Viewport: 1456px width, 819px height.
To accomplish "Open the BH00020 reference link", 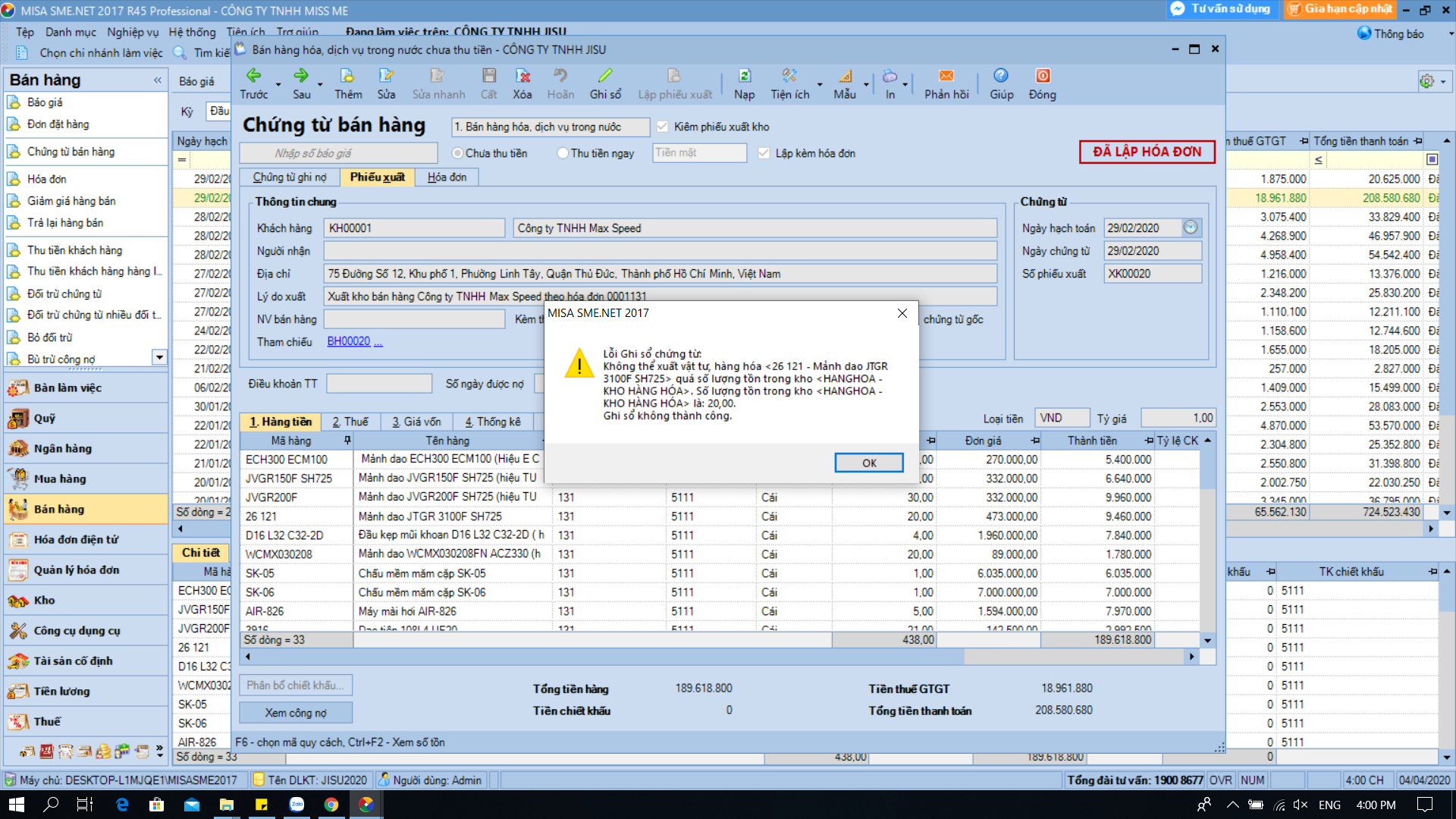I will tap(349, 341).
